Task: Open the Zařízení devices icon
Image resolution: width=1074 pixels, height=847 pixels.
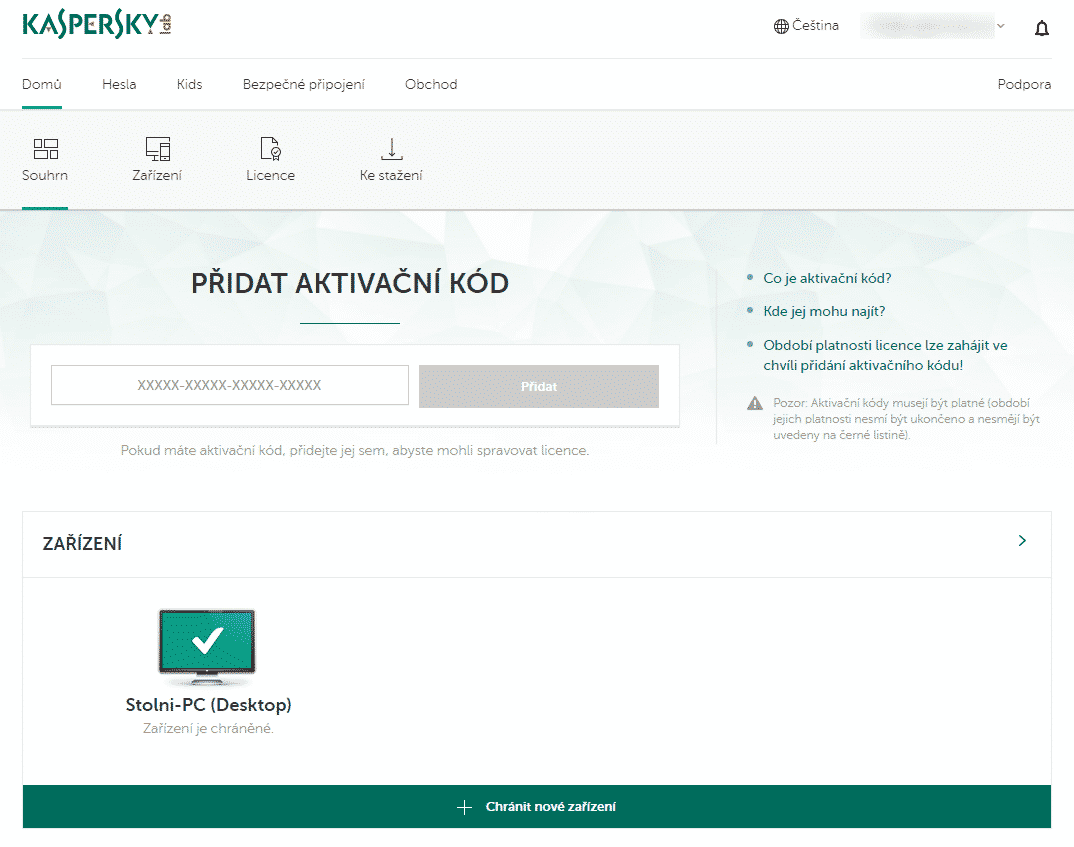Action: tap(157, 150)
